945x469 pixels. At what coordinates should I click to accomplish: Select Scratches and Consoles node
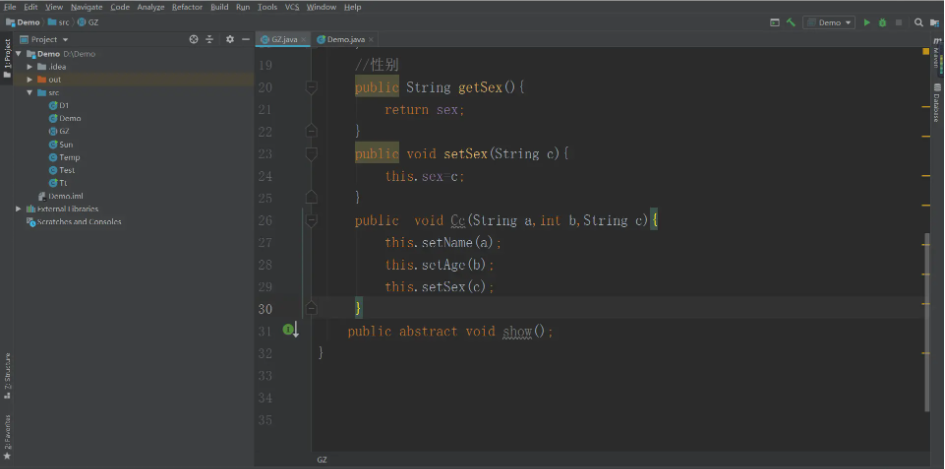point(74,222)
